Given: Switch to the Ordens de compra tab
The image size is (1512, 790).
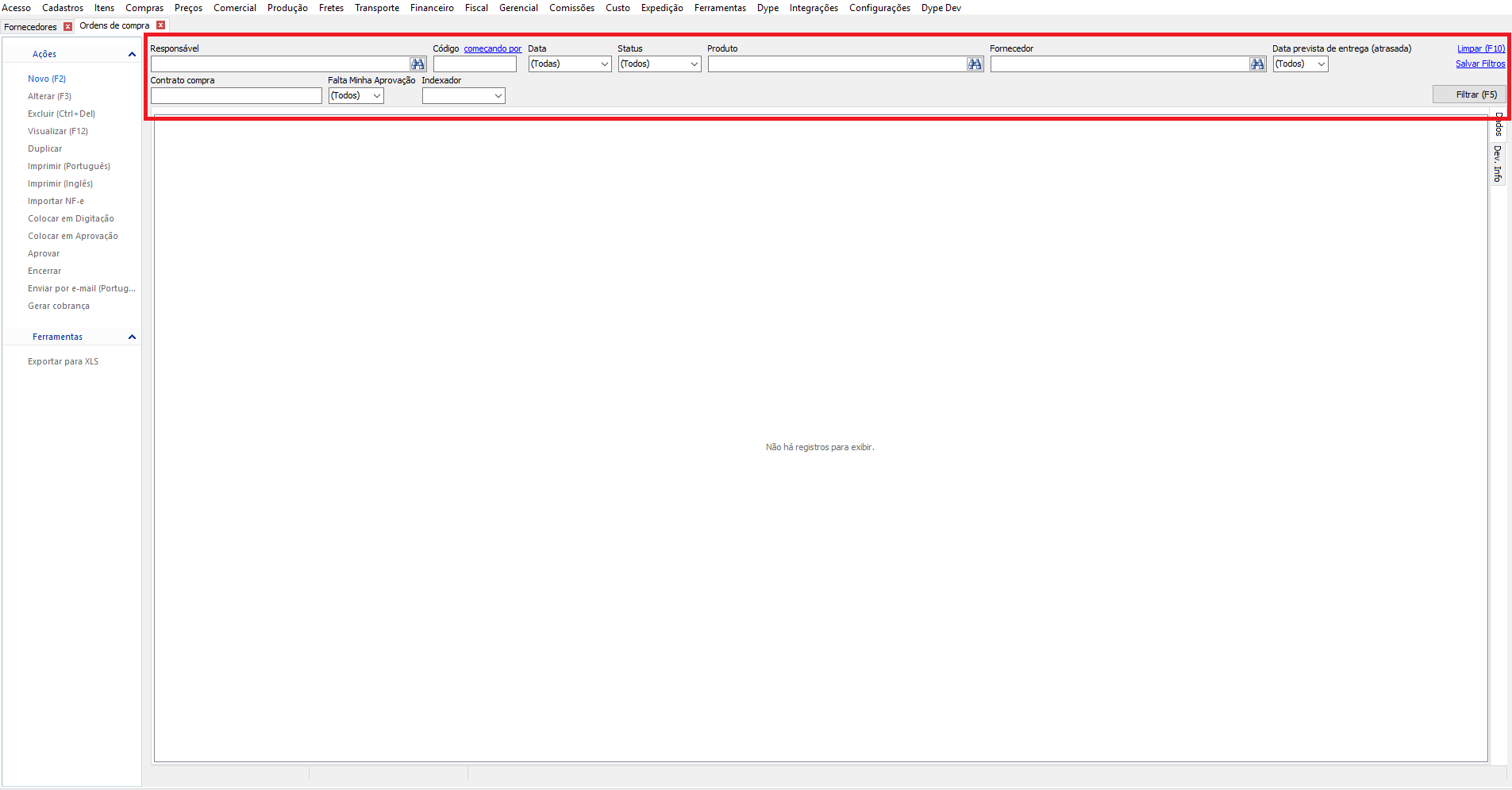Looking at the screenshot, I should (x=114, y=25).
